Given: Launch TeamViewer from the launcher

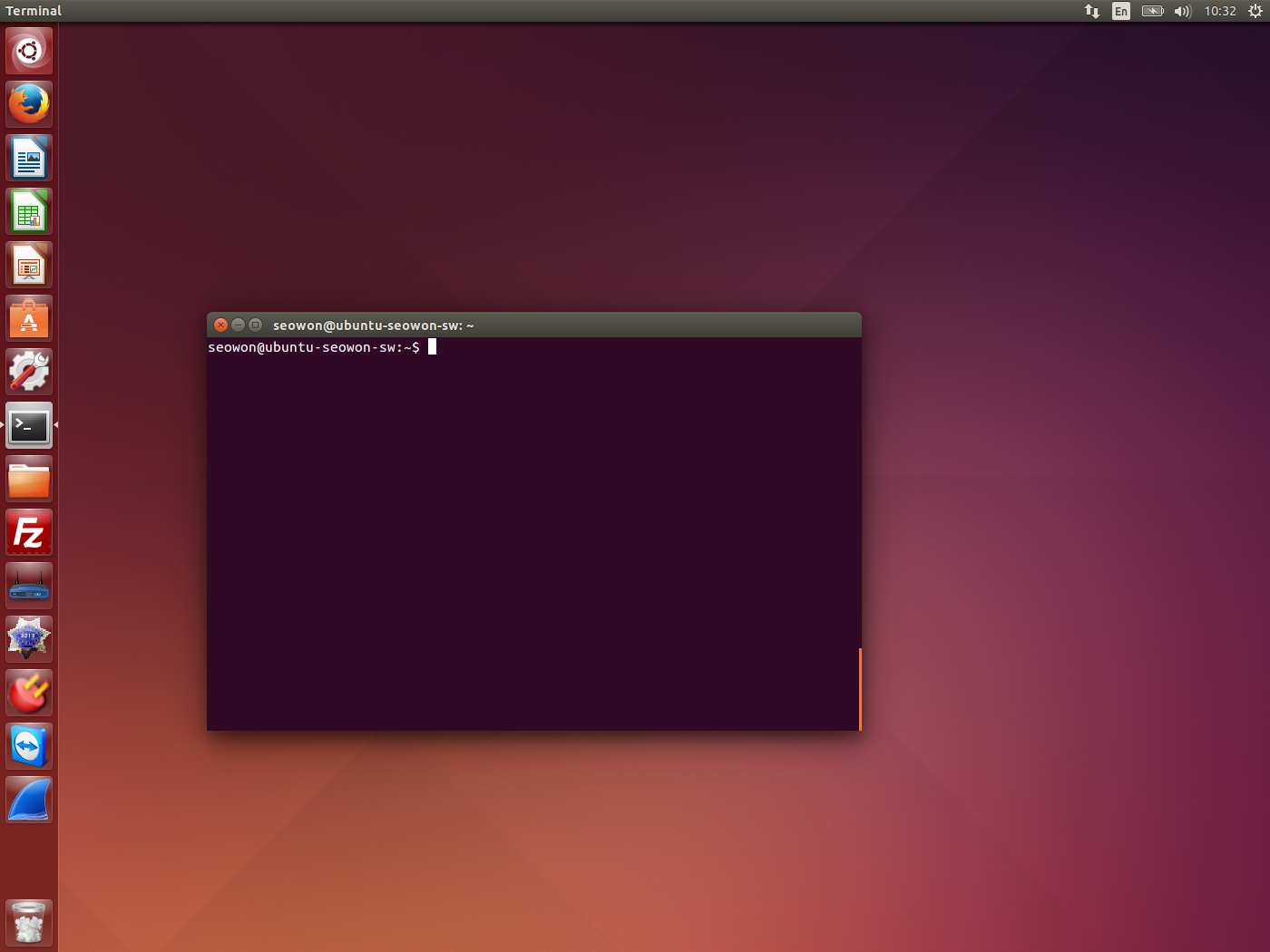Looking at the screenshot, I should click(x=29, y=746).
